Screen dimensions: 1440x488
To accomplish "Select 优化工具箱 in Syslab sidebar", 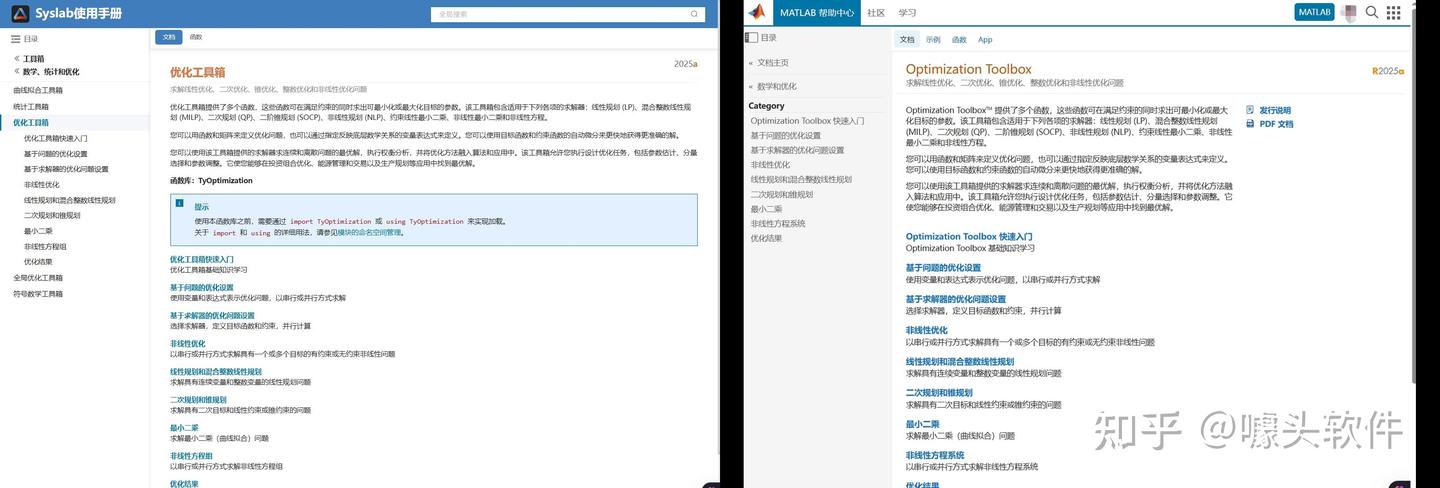I will (31, 122).
